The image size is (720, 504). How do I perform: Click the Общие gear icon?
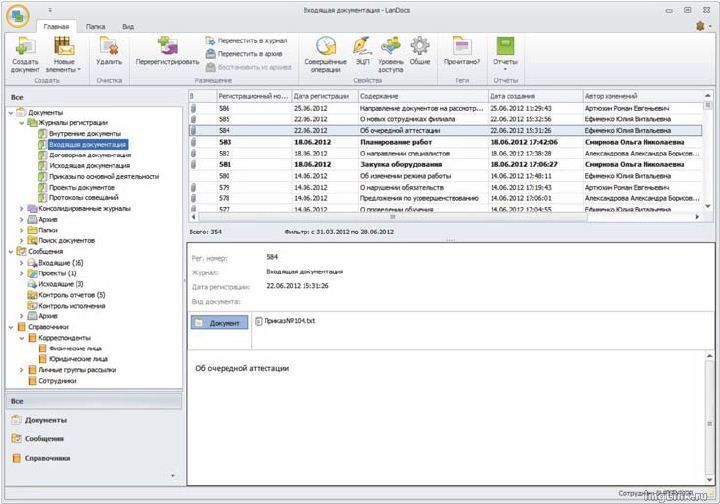pyautogui.click(x=420, y=51)
